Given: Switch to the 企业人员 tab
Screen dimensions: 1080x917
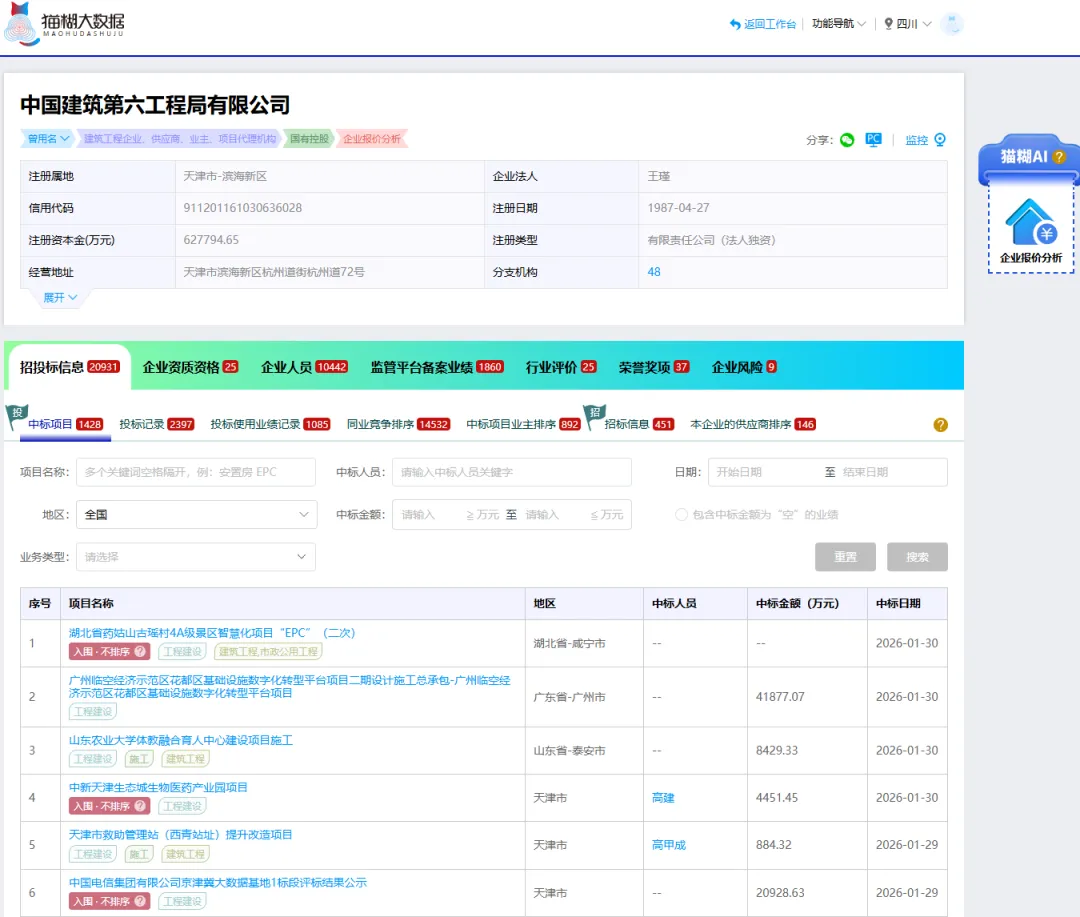Looking at the screenshot, I should pyautogui.click(x=304, y=367).
